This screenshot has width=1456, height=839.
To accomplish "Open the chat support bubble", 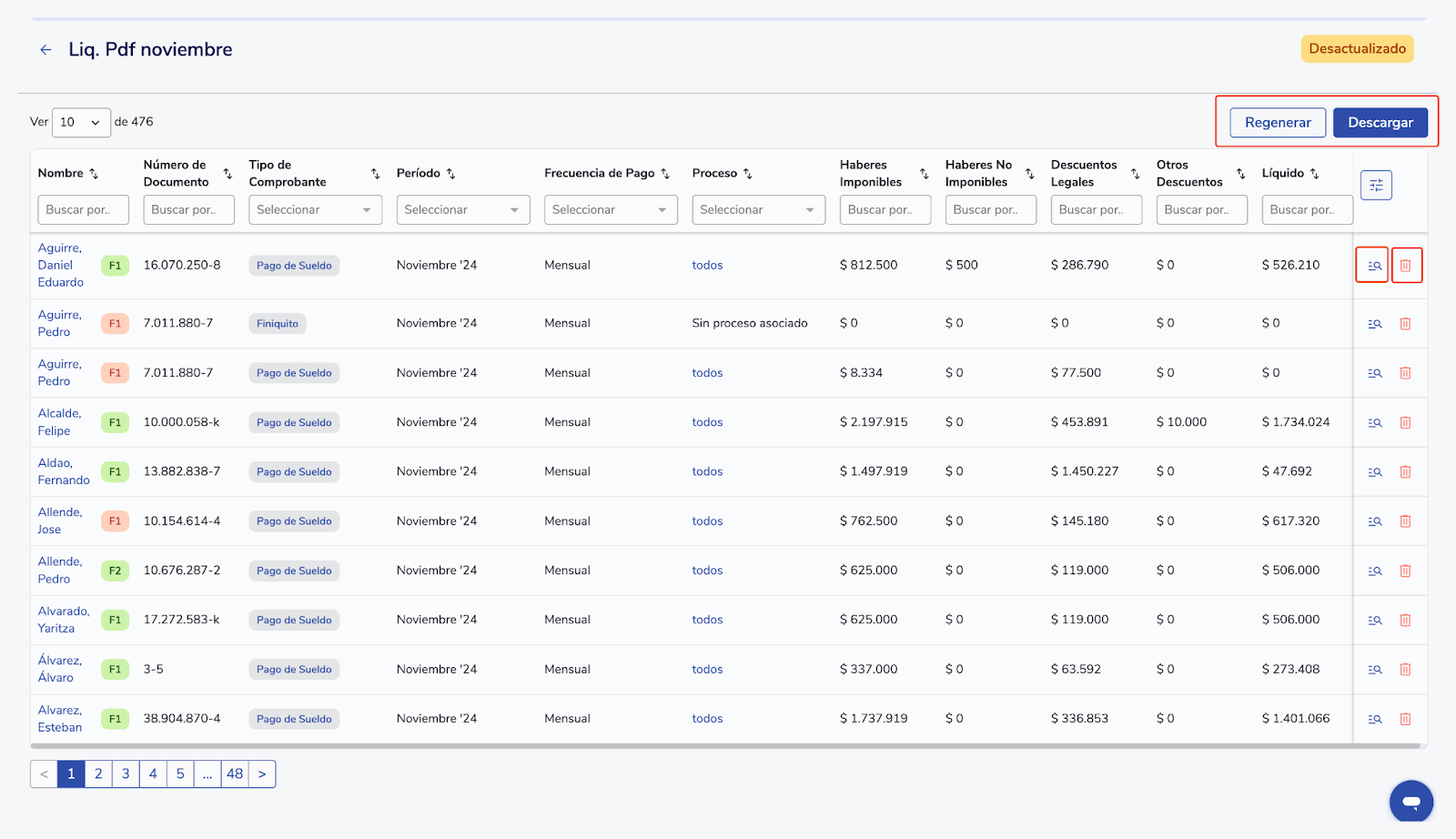I will [1410, 802].
